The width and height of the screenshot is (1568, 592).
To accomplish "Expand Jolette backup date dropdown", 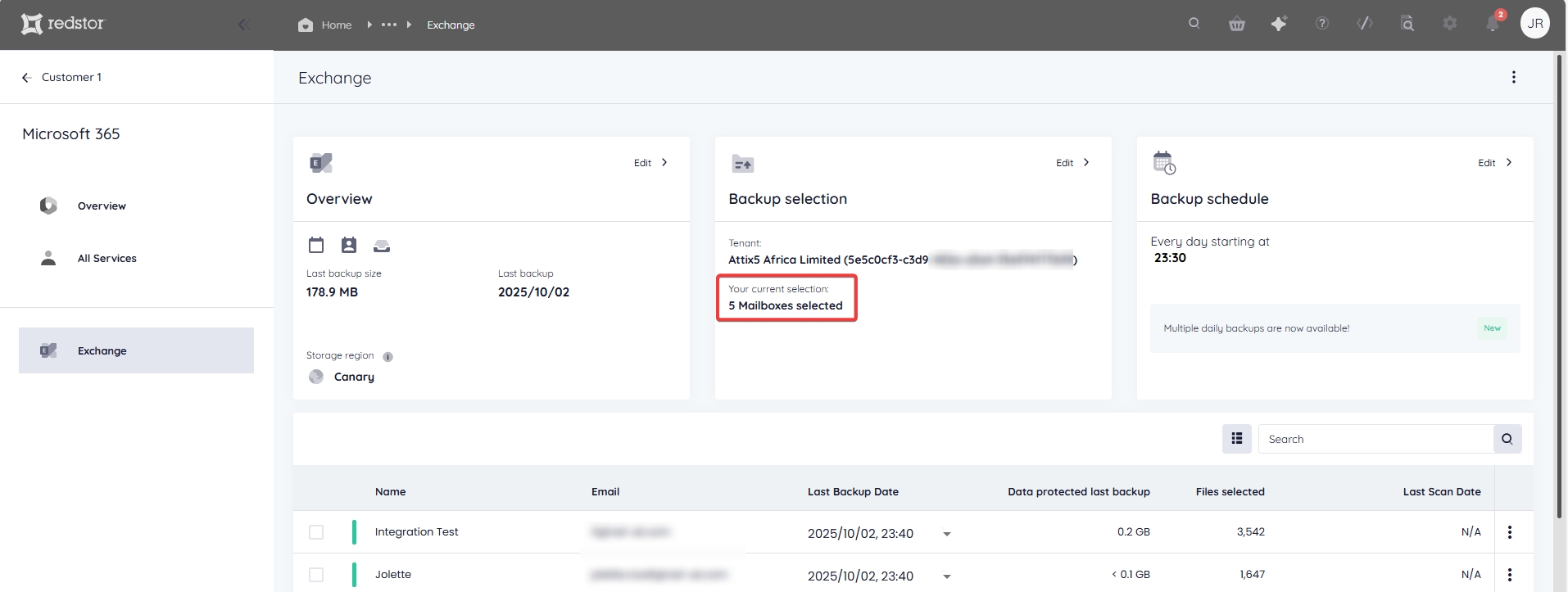I will tap(947, 576).
